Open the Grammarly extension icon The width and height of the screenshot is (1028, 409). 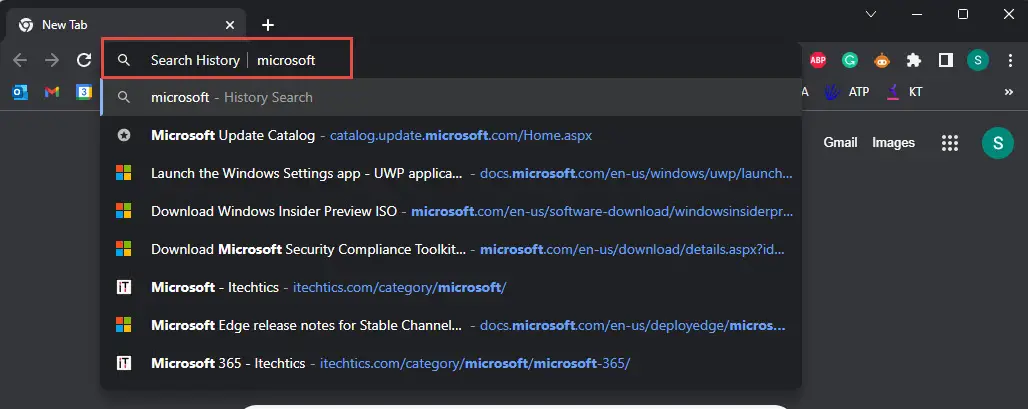pos(850,60)
